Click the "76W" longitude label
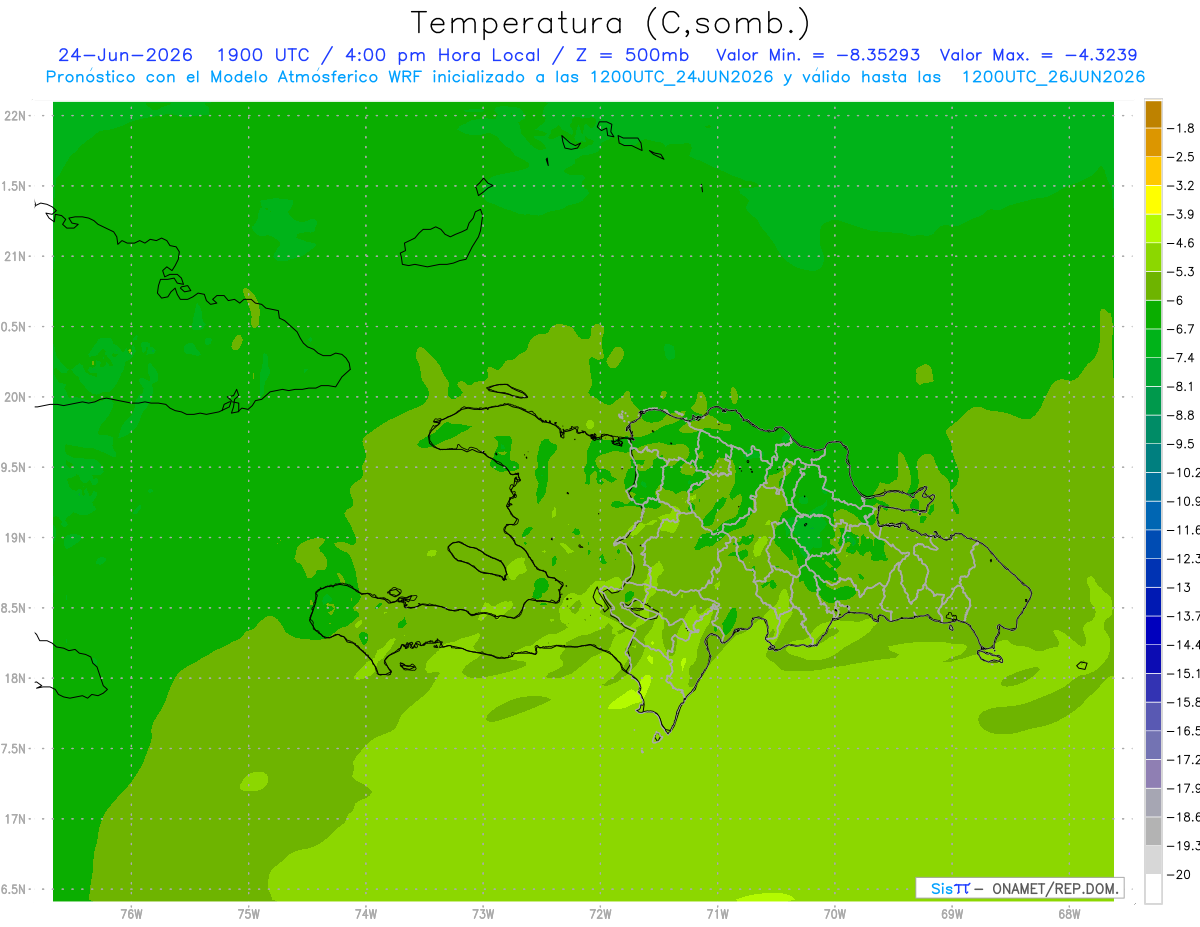 pos(131,913)
